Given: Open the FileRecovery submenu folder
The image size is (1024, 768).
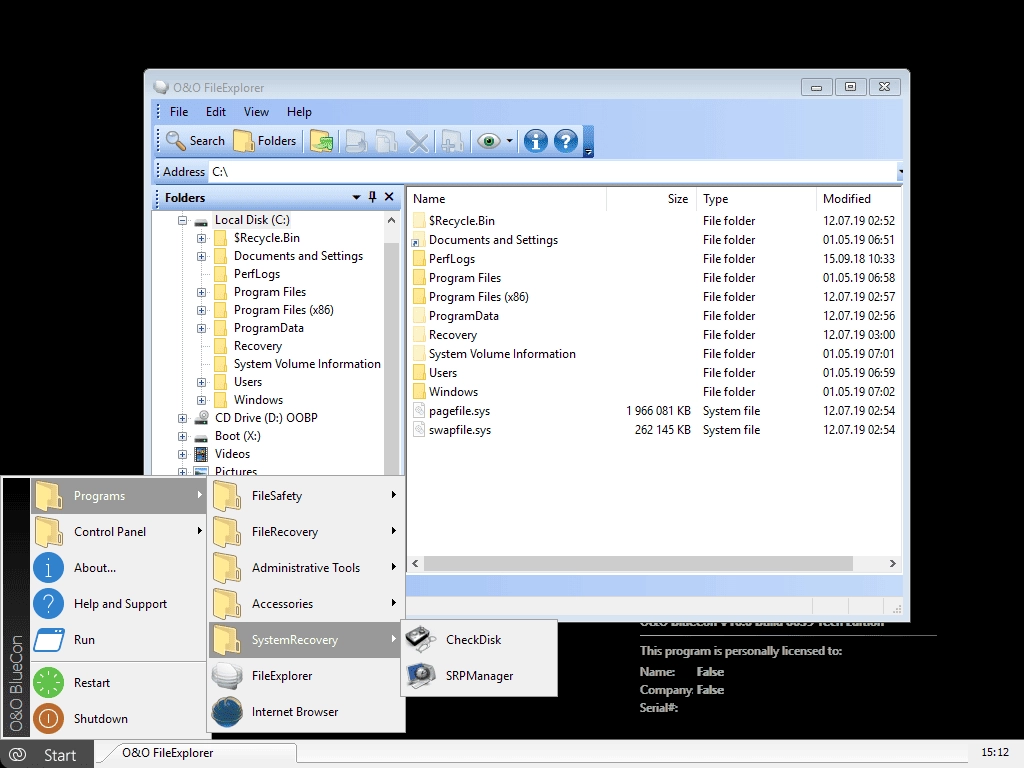Looking at the screenshot, I should [305, 532].
